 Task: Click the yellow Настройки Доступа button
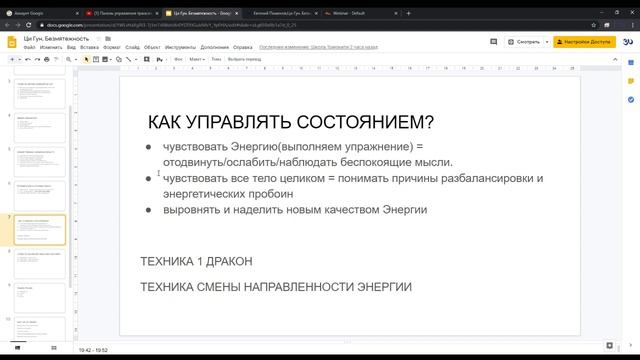[584, 42]
